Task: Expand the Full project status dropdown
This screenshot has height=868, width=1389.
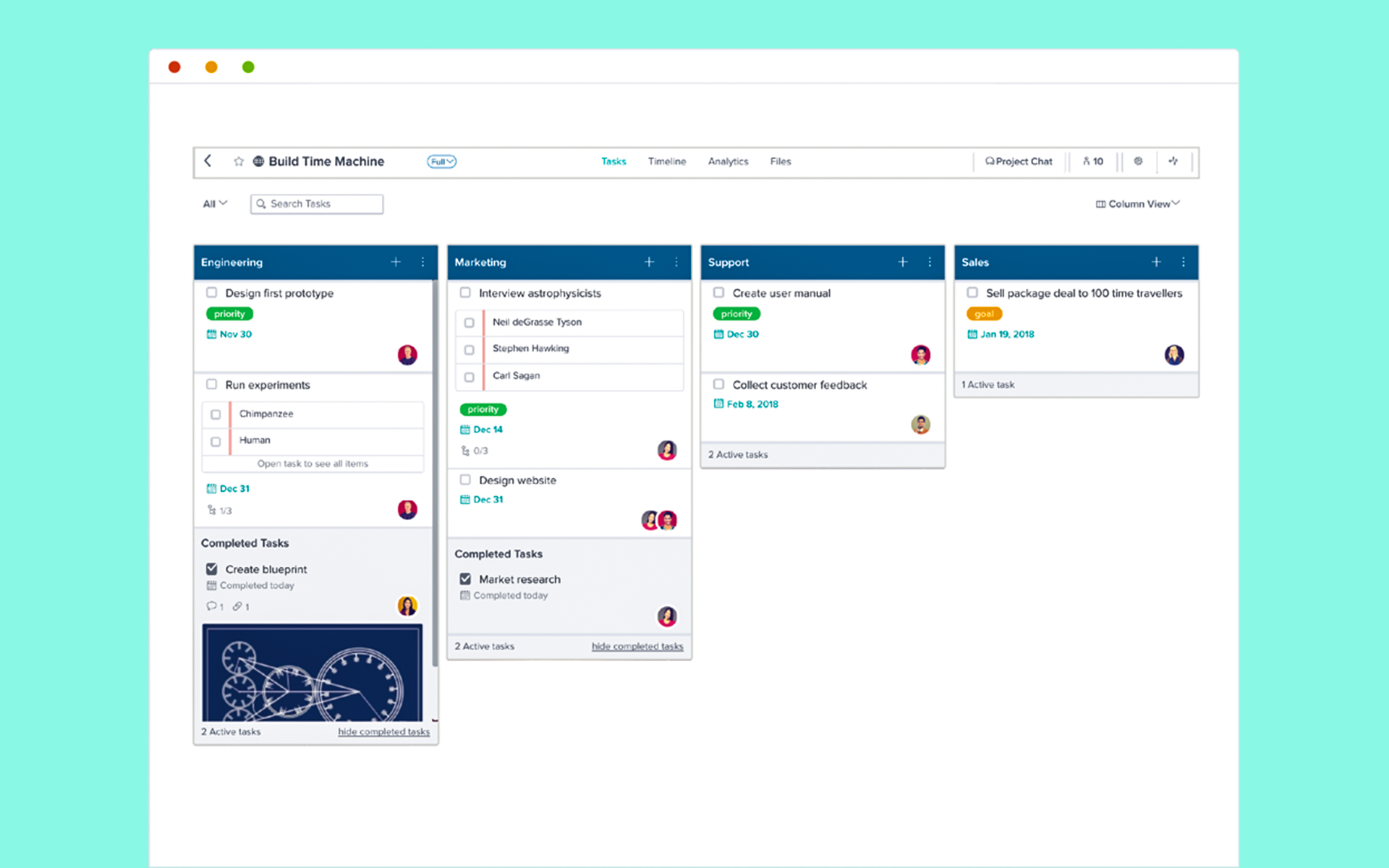Action: (441, 161)
